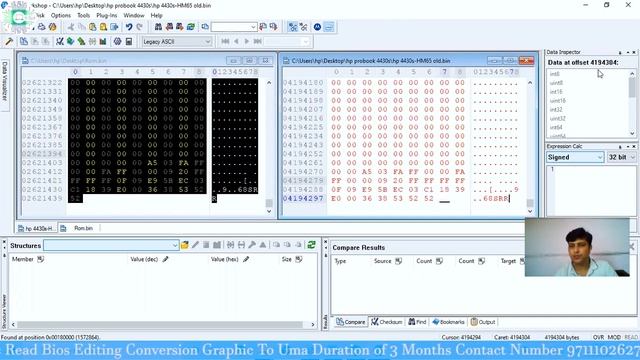640x360 pixels.
Task: Click the First navigation arrow icon
Action: [225, 42]
